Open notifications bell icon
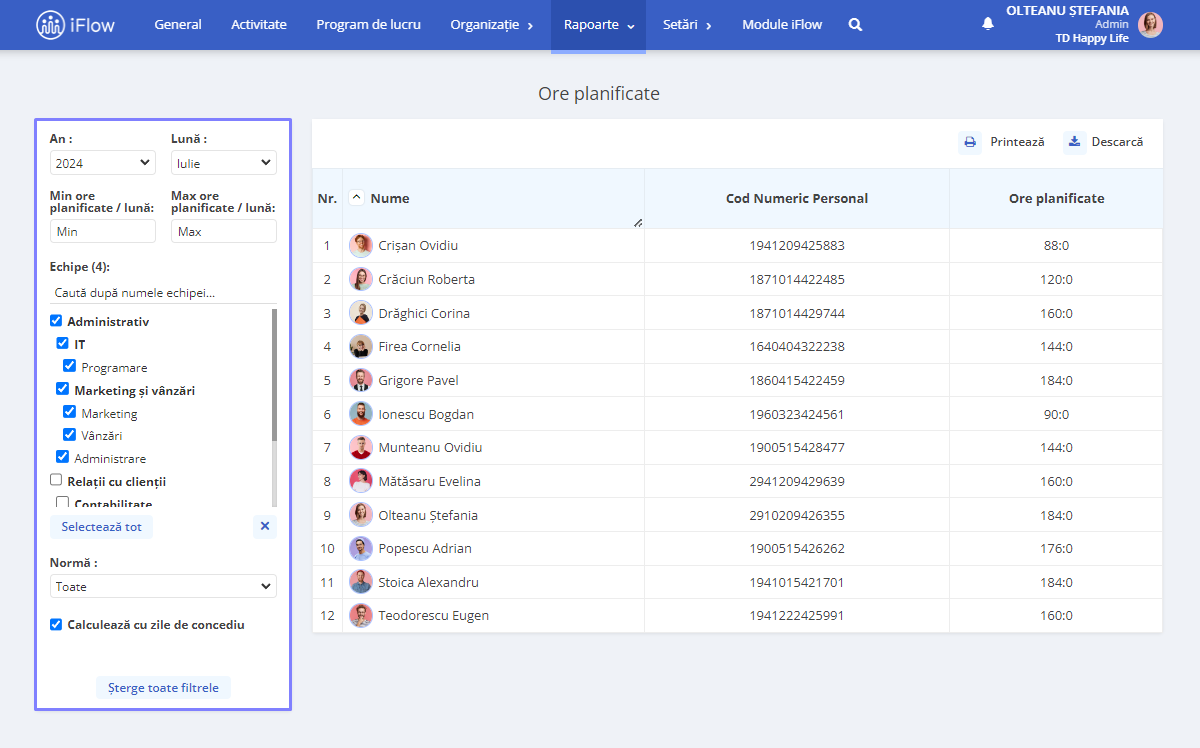1200x748 pixels. point(988,23)
